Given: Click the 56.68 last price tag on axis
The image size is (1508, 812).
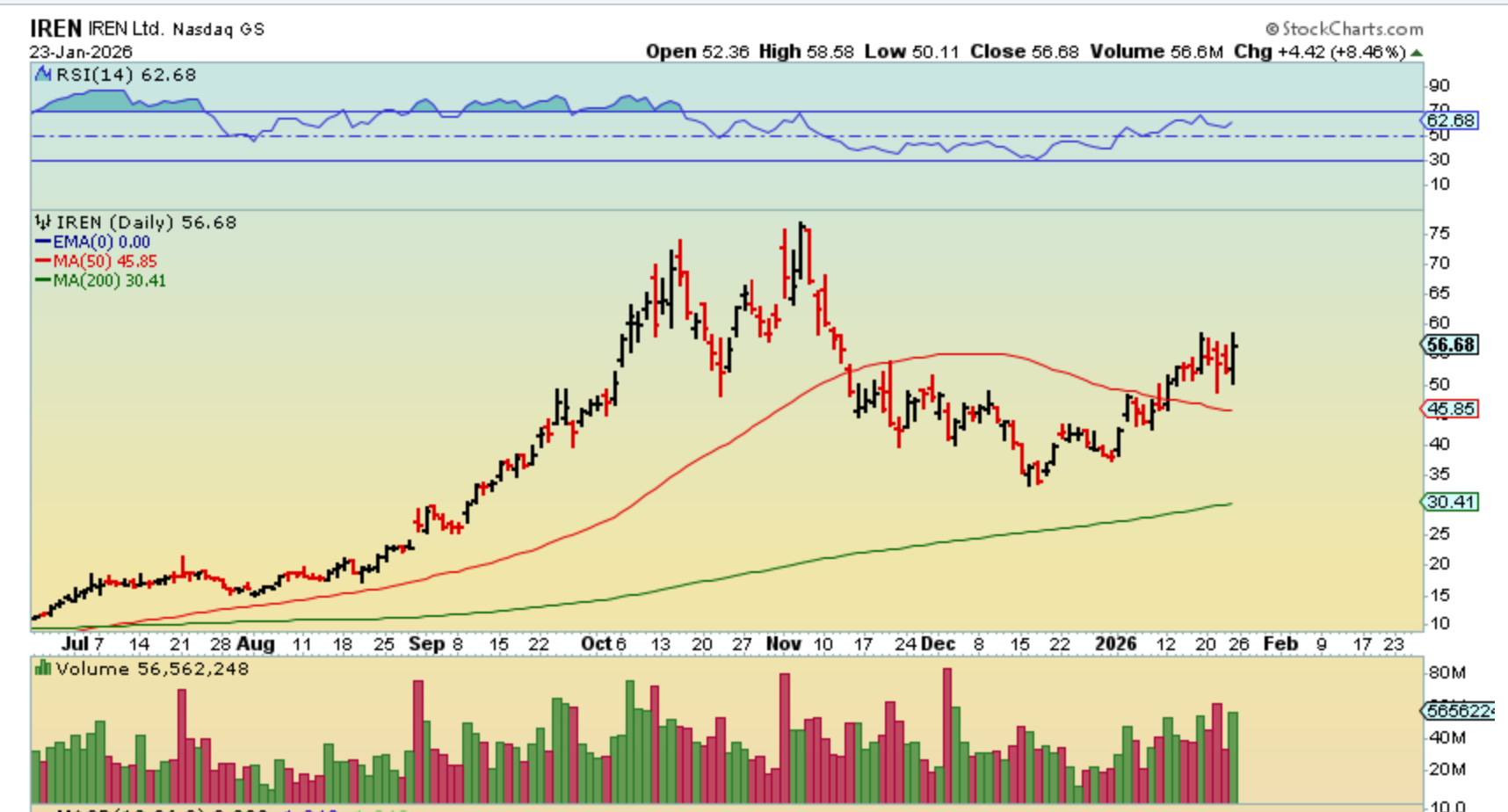Looking at the screenshot, I should [1450, 344].
